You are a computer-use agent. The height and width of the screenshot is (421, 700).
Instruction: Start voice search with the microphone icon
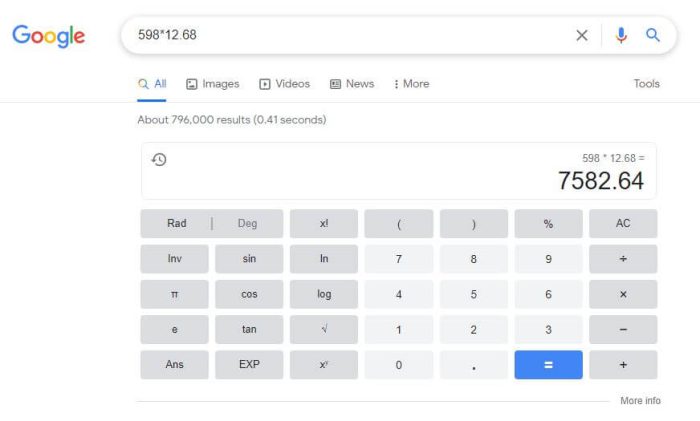(621, 35)
